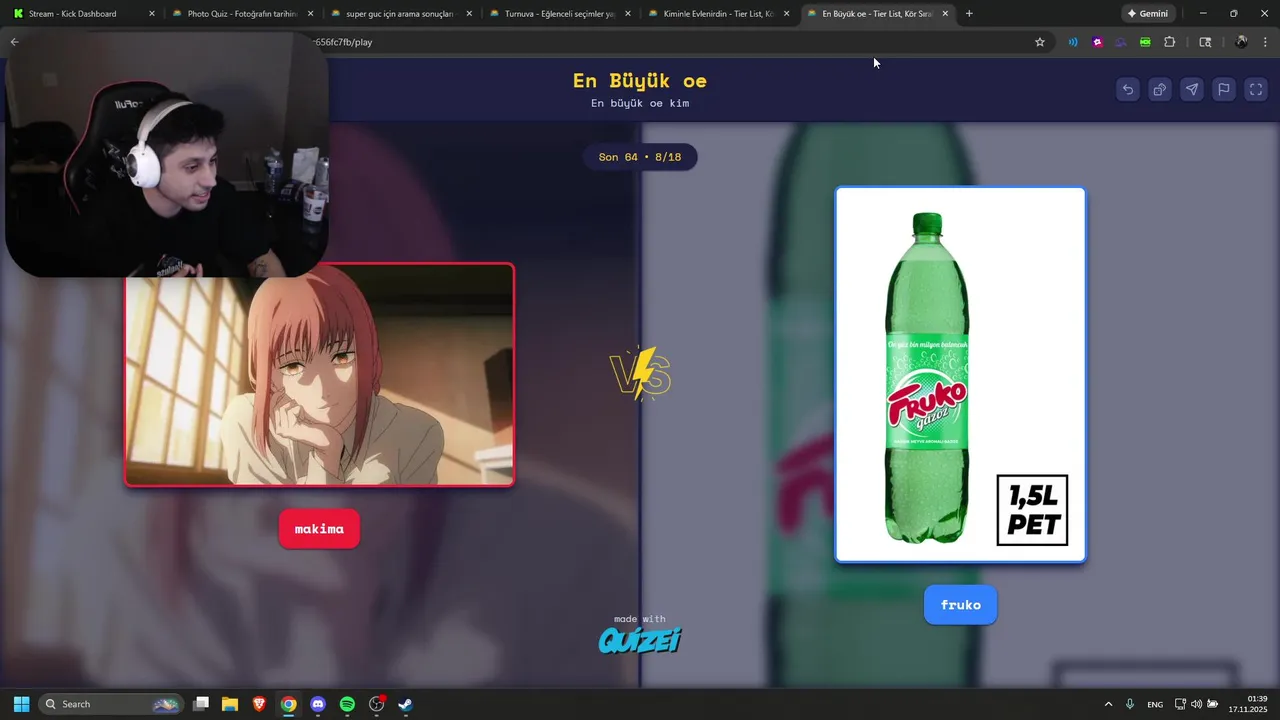Close the Photo Quiz tab
This screenshot has width=1280, height=720.
click(x=311, y=14)
